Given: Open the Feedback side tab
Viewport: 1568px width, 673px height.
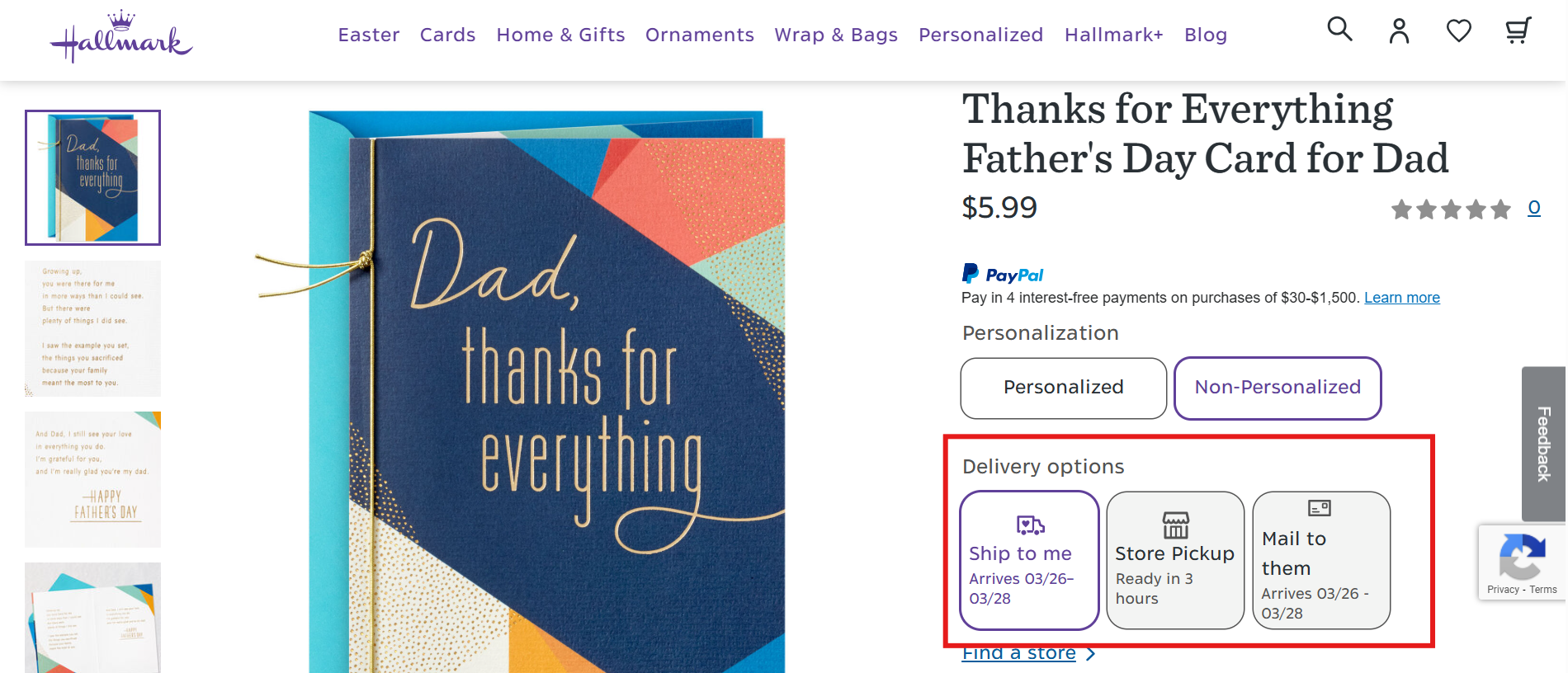Looking at the screenshot, I should (x=1543, y=444).
